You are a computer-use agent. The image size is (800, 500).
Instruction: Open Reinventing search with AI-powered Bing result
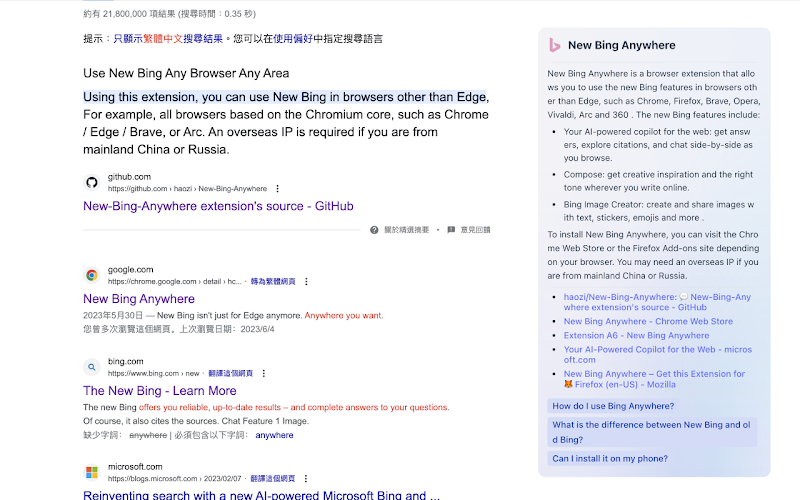click(261, 495)
